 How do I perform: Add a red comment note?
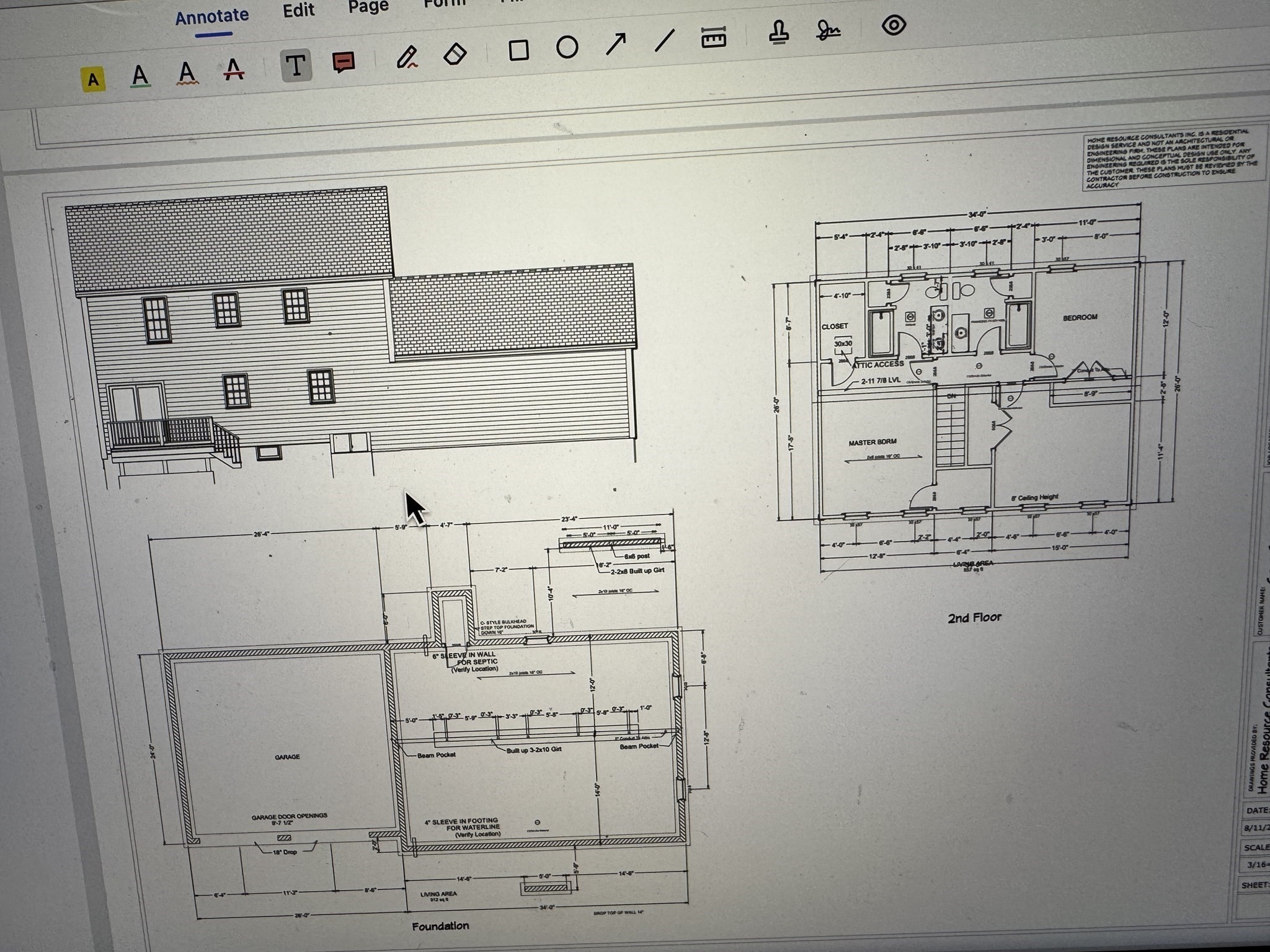[344, 61]
